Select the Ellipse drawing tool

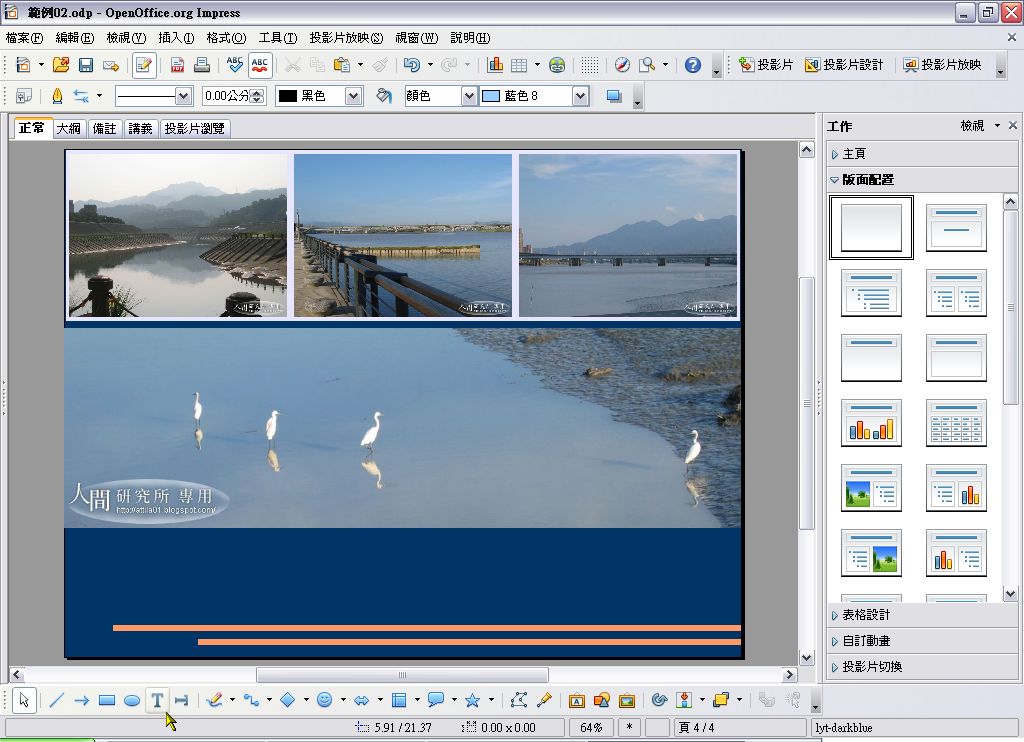tap(132, 700)
